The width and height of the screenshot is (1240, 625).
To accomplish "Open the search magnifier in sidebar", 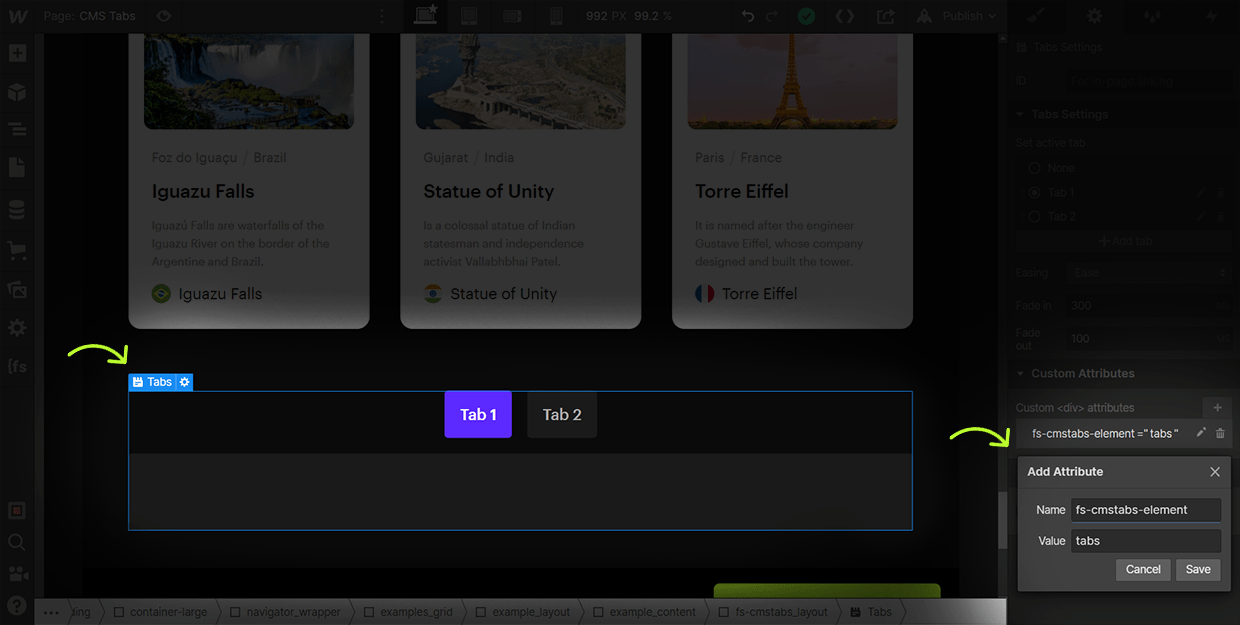I will (x=17, y=542).
